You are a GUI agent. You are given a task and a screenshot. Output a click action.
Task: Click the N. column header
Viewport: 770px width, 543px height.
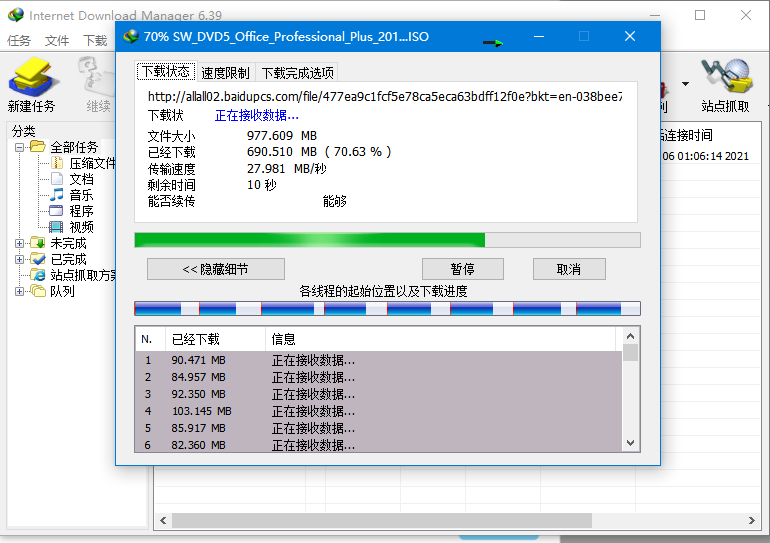tap(150, 339)
